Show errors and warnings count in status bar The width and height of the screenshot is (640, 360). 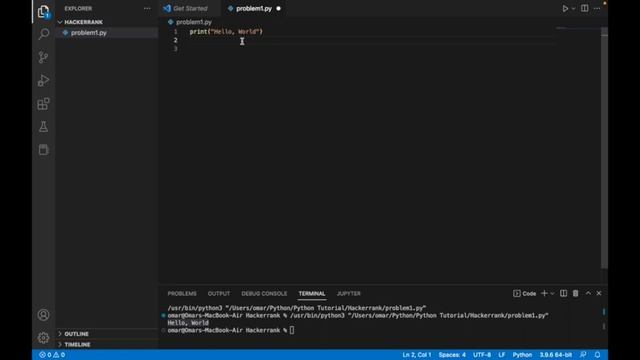(x=52, y=355)
